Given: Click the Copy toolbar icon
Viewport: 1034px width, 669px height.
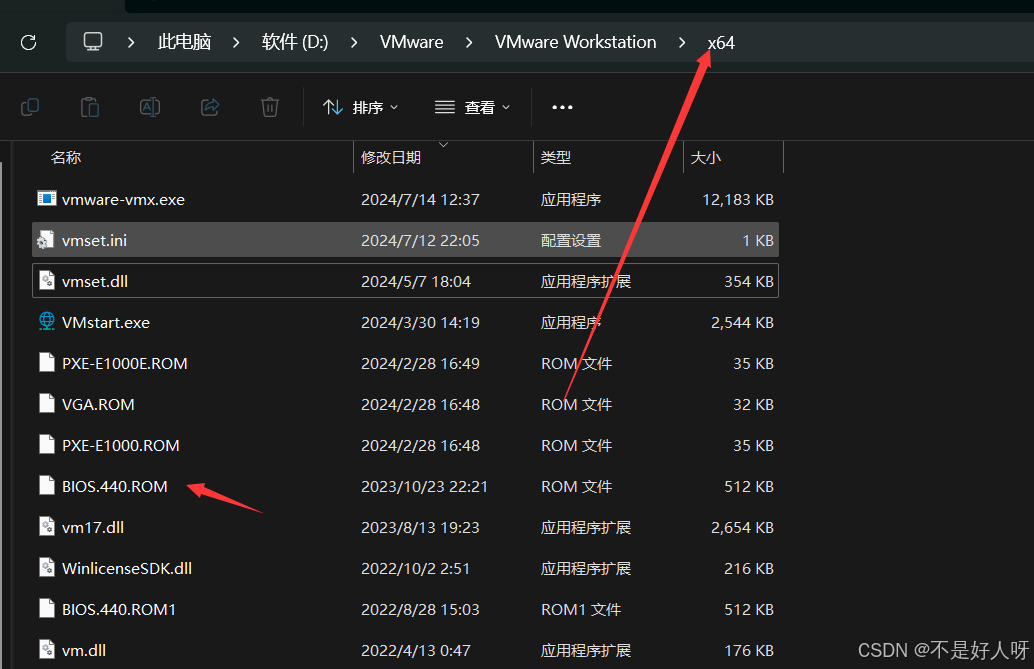Looking at the screenshot, I should tap(30, 107).
